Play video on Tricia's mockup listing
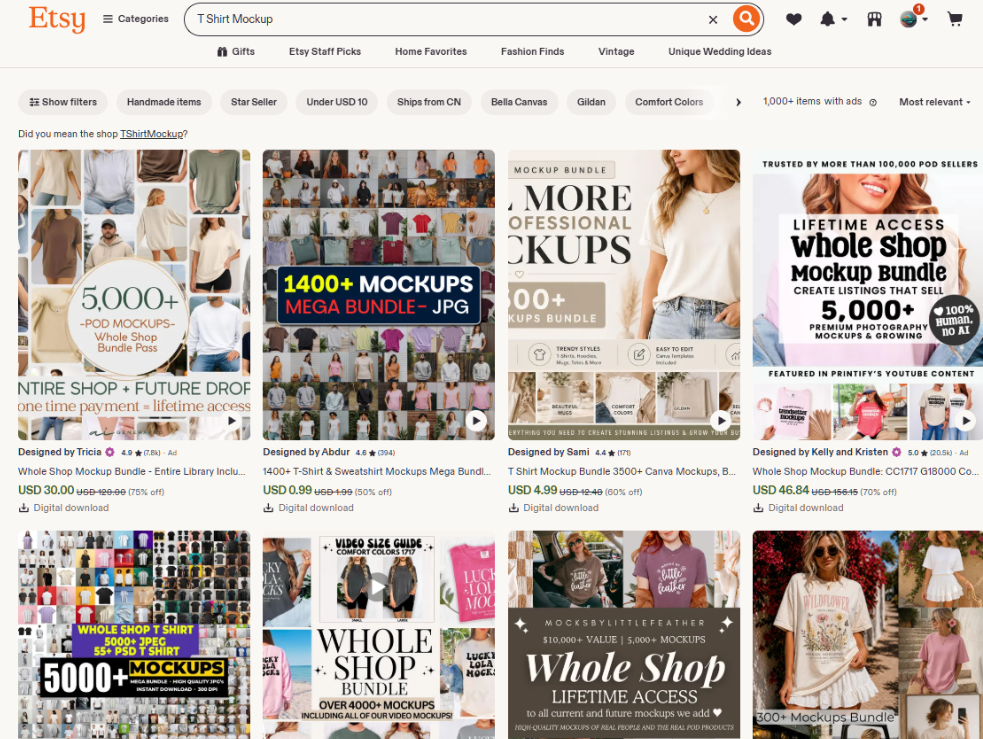 (x=231, y=421)
